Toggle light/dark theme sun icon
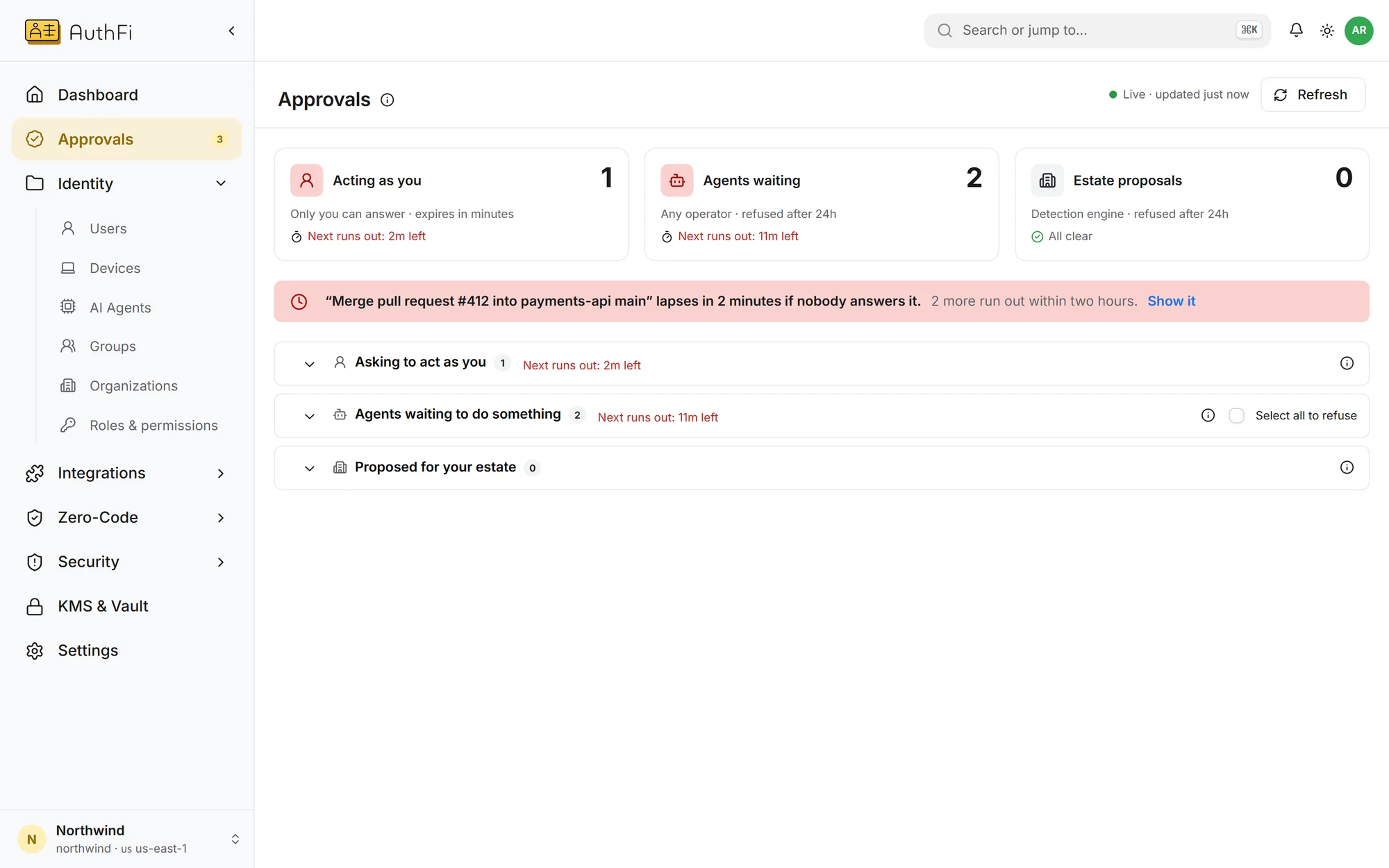This screenshot has width=1389, height=868. [1327, 31]
